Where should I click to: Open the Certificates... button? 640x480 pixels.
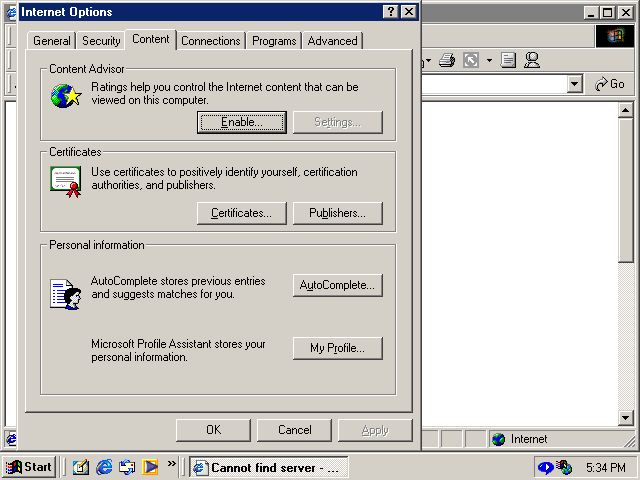242,213
